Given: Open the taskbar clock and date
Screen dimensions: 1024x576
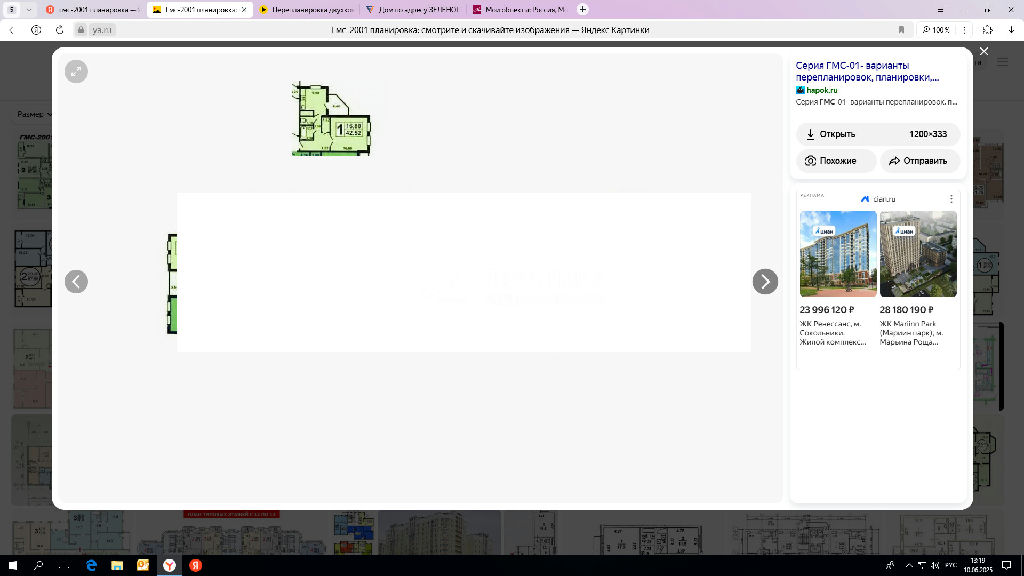Looking at the screenshot, I should [978, 566].
